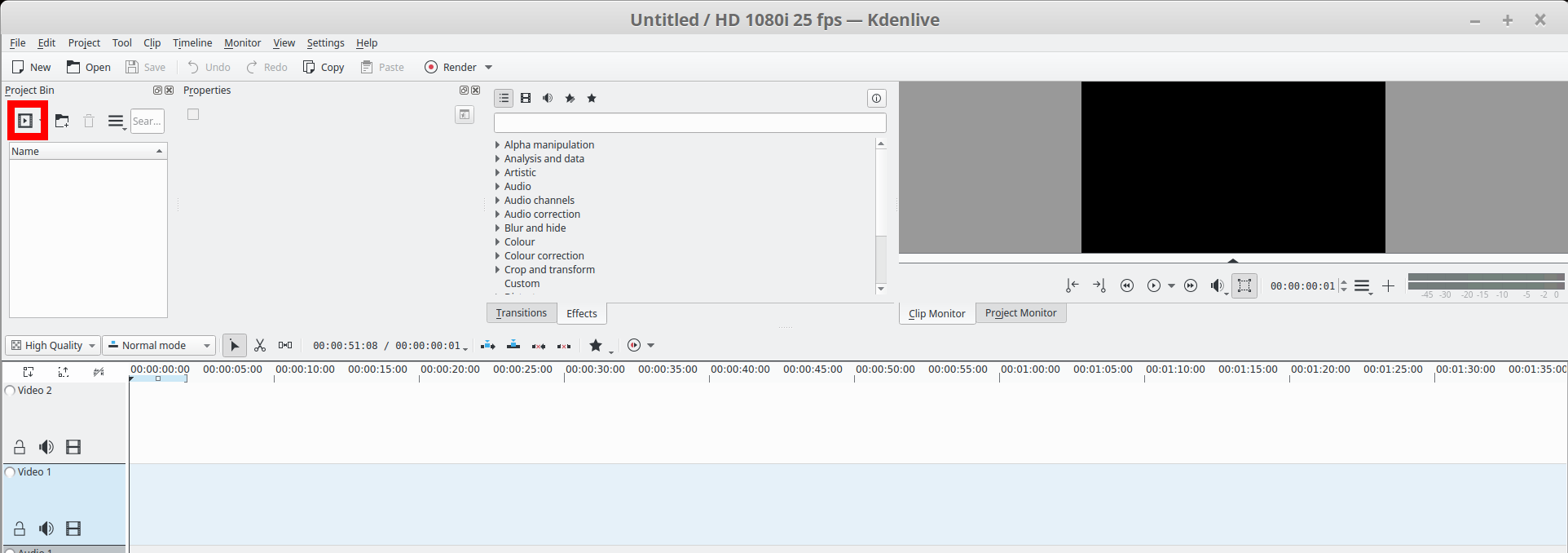Open the Normal mode edit dropdown
The image size is (1568, 553).
[x=159, y=346]
